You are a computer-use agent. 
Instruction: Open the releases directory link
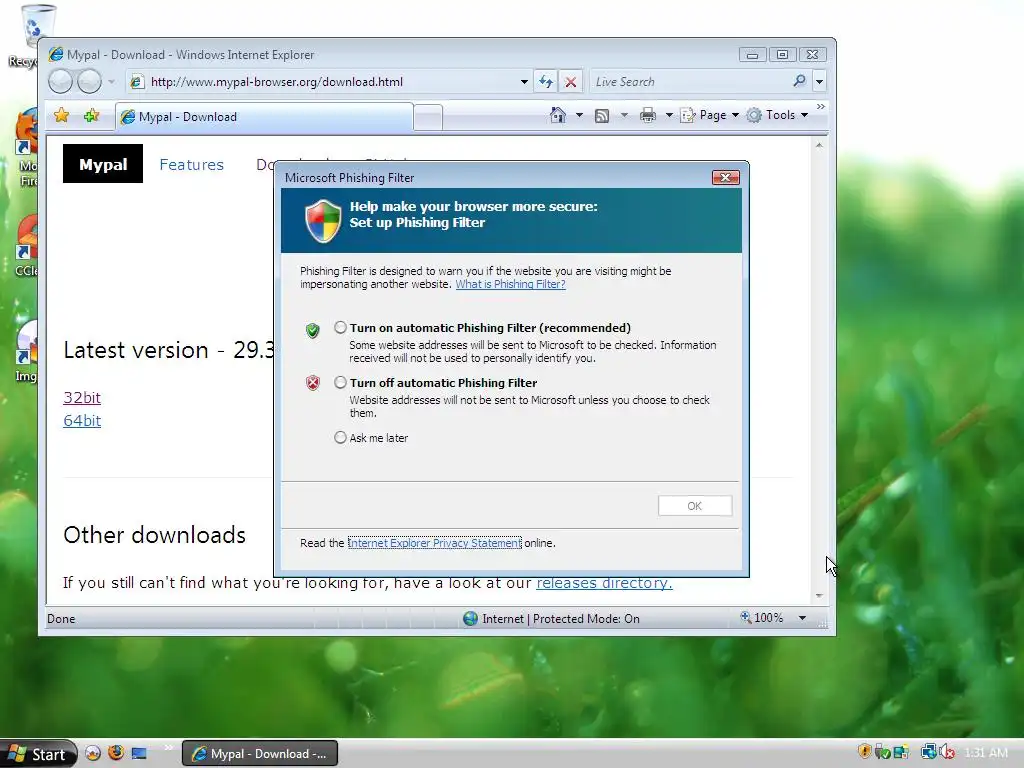coord(604,583)
